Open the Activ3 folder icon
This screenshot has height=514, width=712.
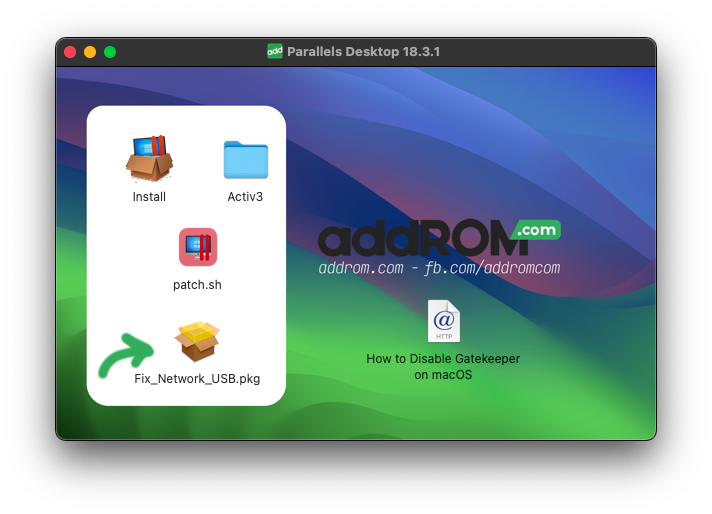coord(246,159)
